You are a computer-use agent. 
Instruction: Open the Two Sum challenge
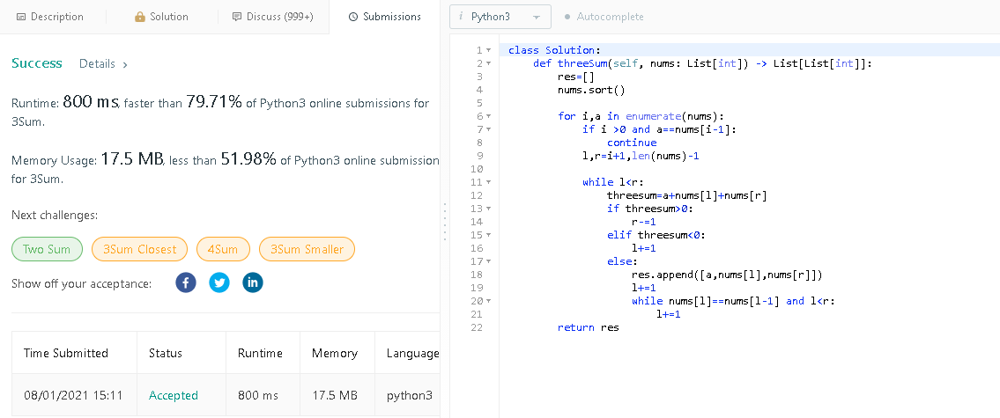point(46,249)
